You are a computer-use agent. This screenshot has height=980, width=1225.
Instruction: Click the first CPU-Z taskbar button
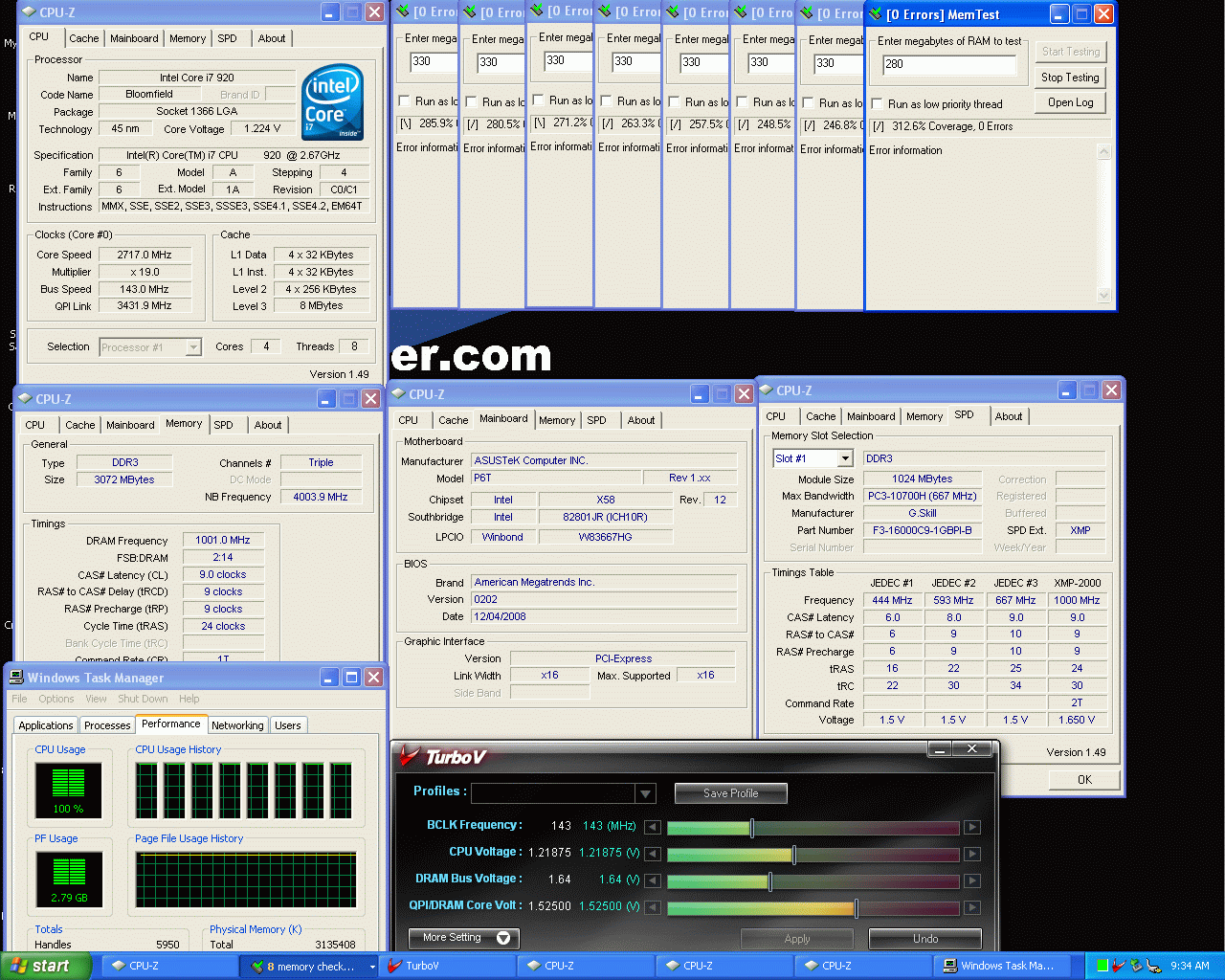169,966
